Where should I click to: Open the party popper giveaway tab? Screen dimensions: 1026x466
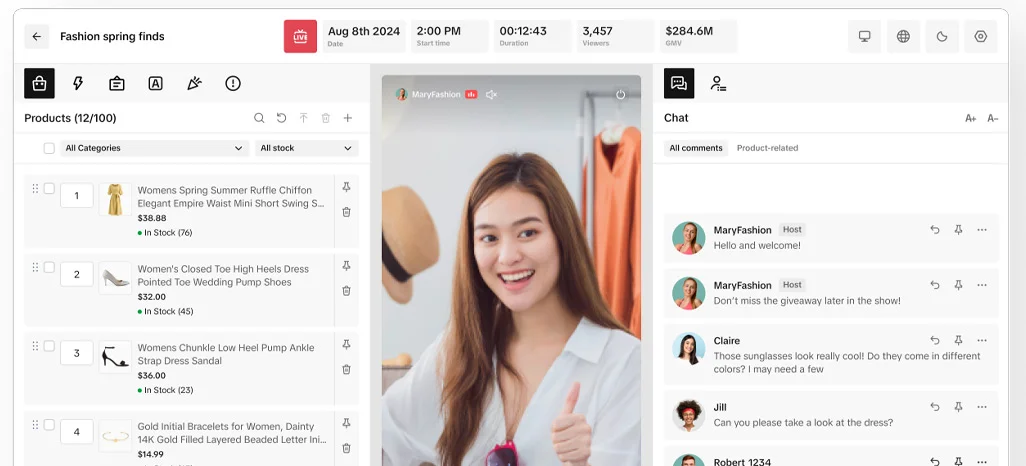tap(194, 83)
